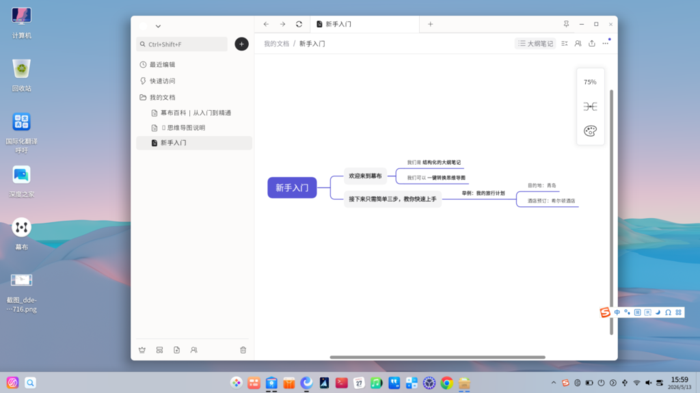Switch to the 新手入门 tab
700x393 pixels.
(365, 24)
